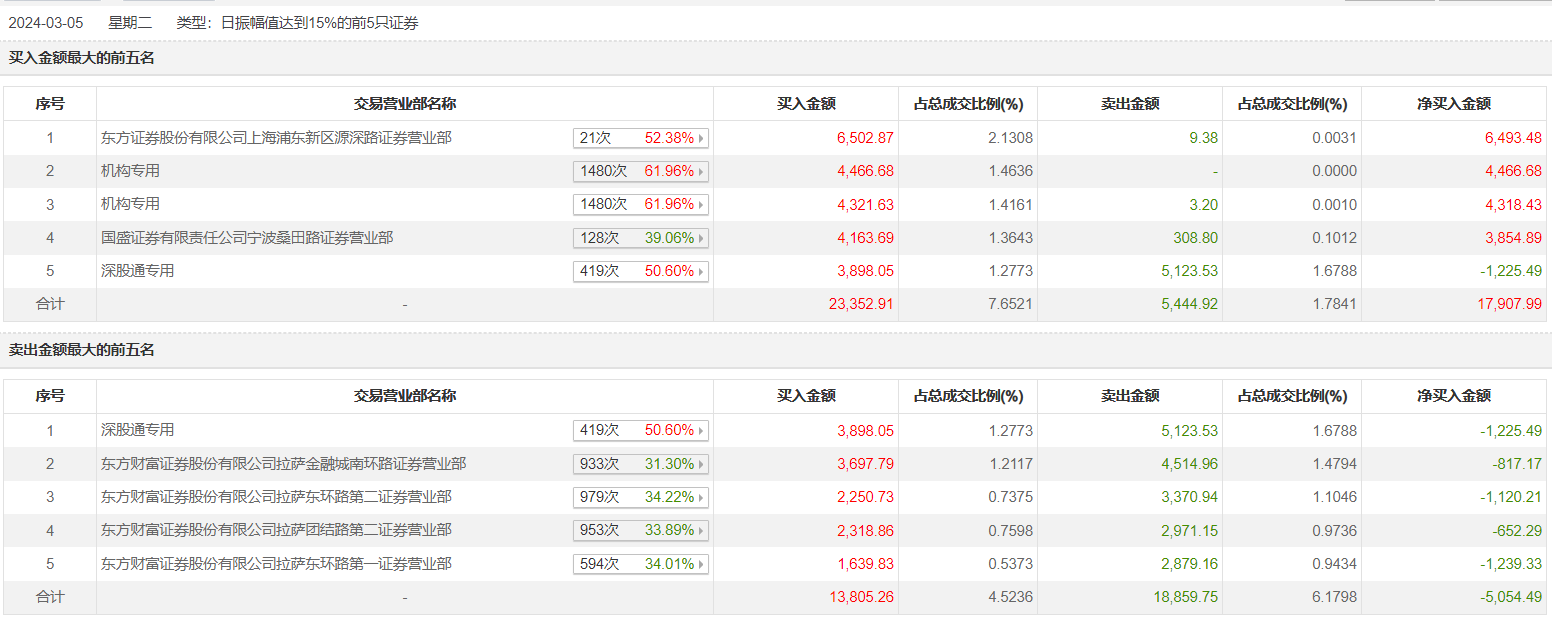Click the 买入金额最大的前五名 section heading
Screen dimensions: 1552x617
tap(82, 58)
